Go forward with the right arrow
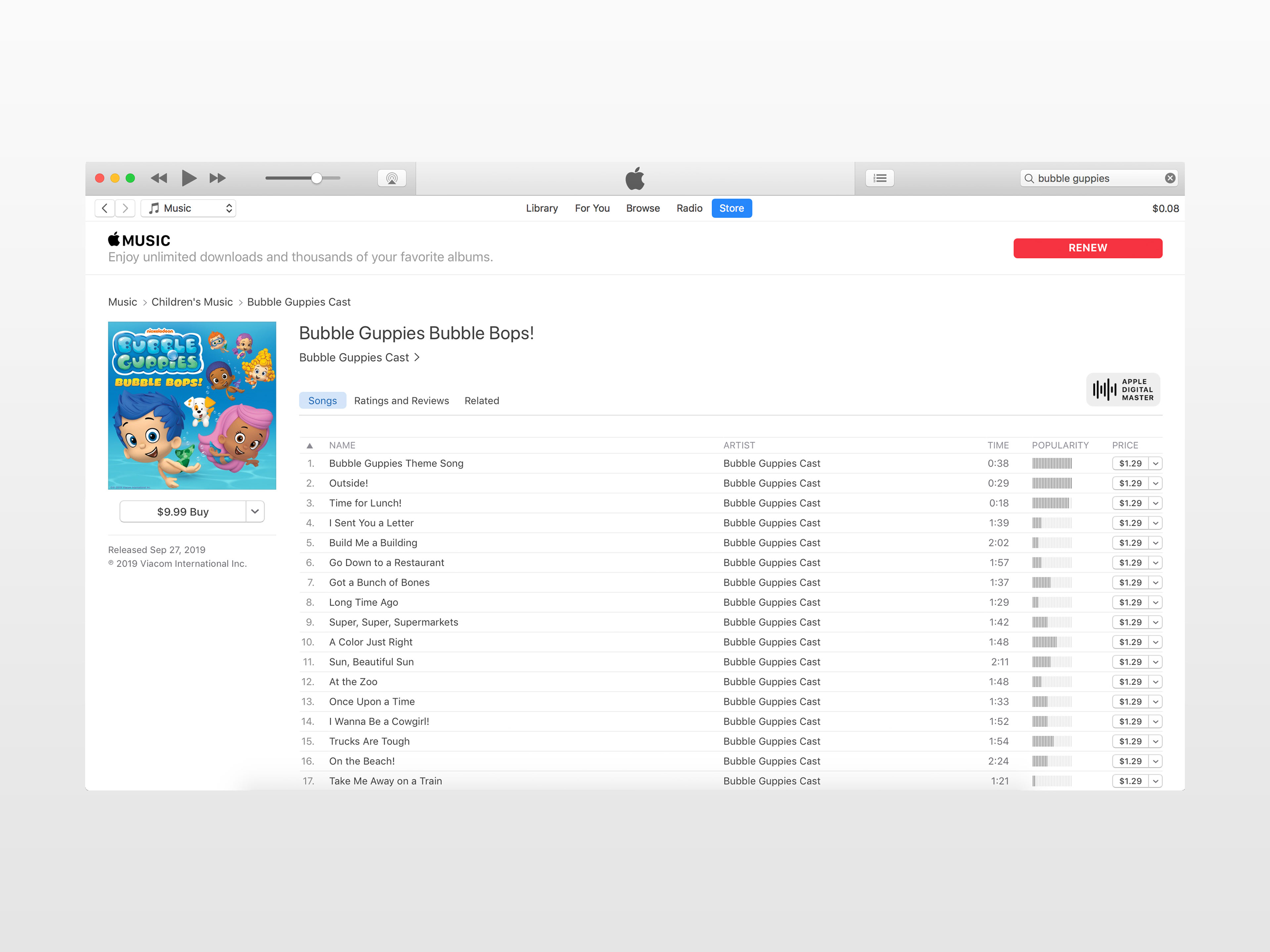This screenshot has height=952, width=1270. coord(125,208)
